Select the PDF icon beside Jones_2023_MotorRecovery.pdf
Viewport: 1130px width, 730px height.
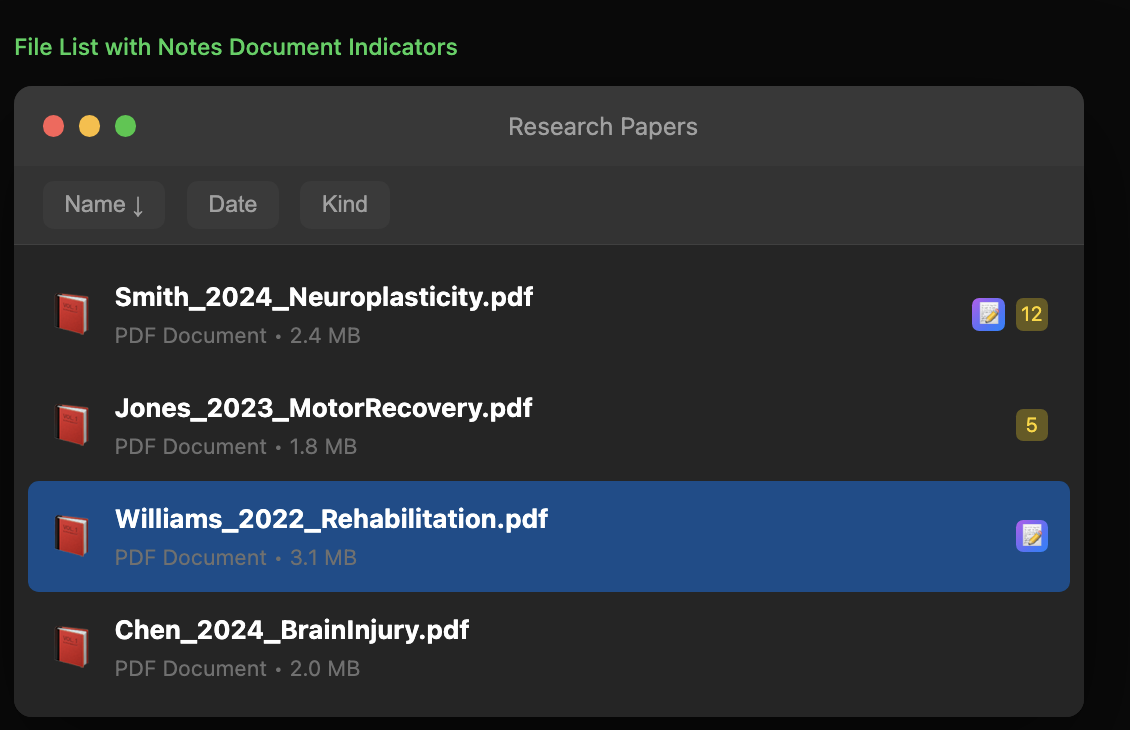point(71,425)
